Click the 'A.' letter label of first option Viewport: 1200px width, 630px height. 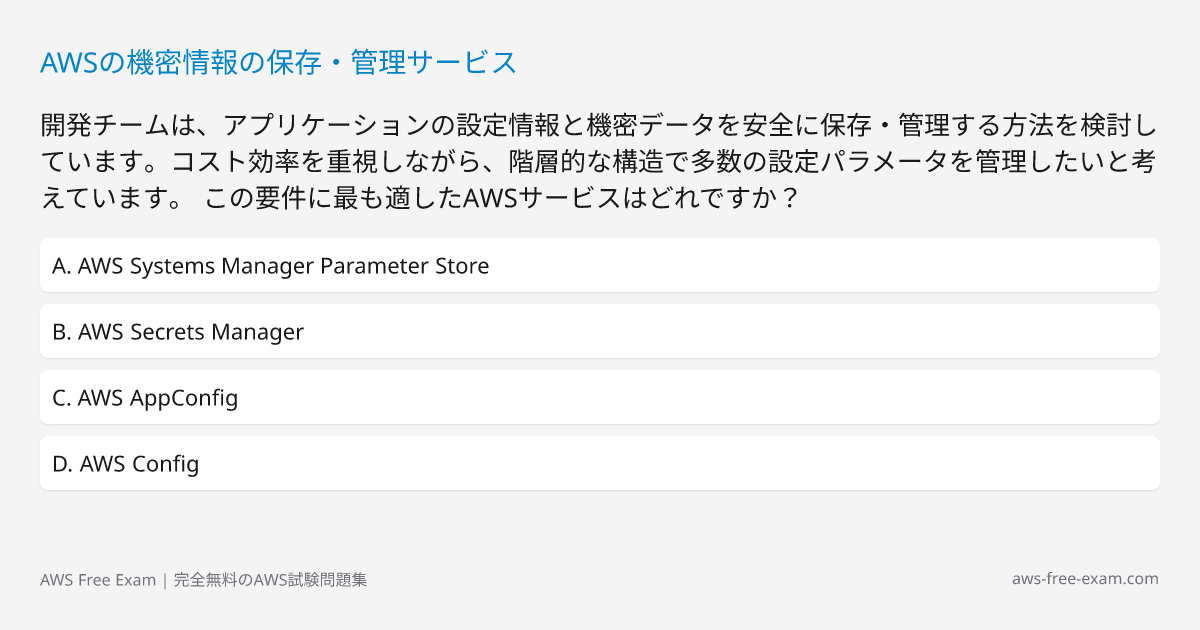(x=62, y=266)
